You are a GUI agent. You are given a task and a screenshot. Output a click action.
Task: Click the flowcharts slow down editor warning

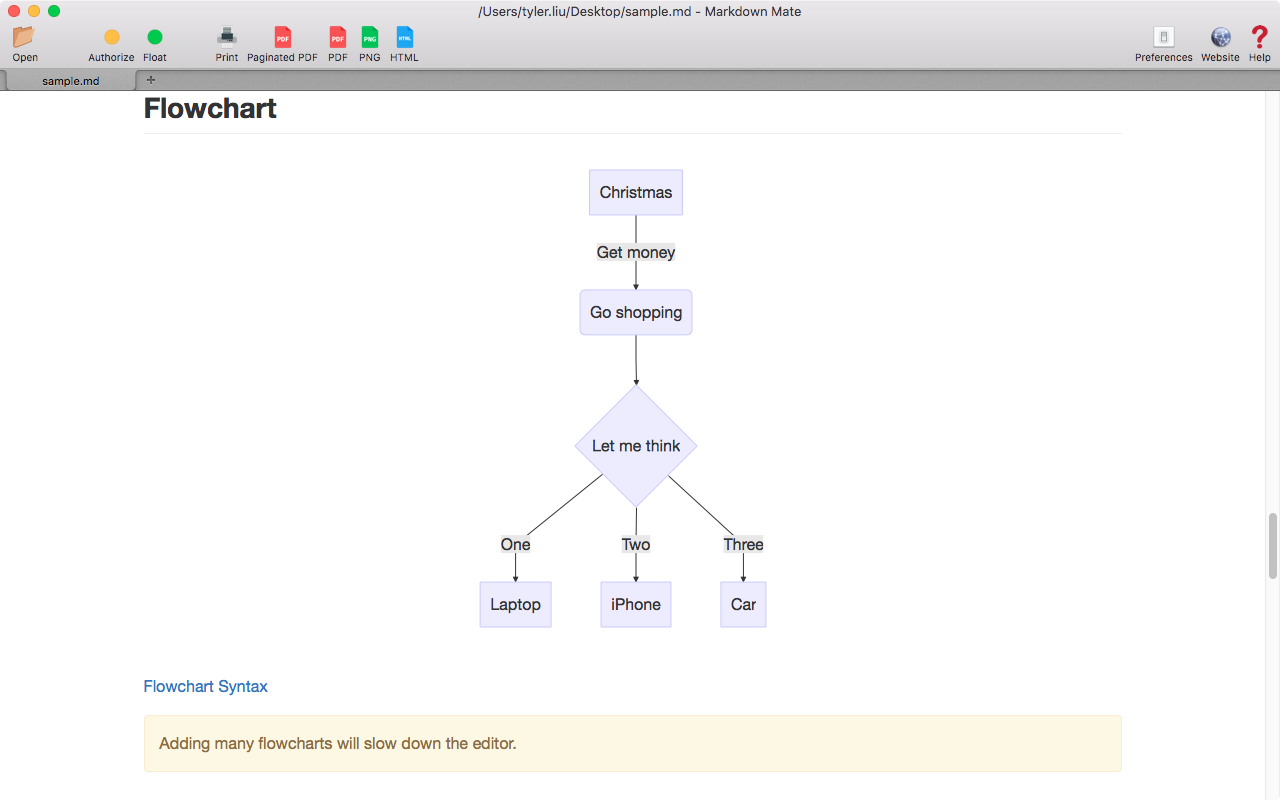coord(633,743)
